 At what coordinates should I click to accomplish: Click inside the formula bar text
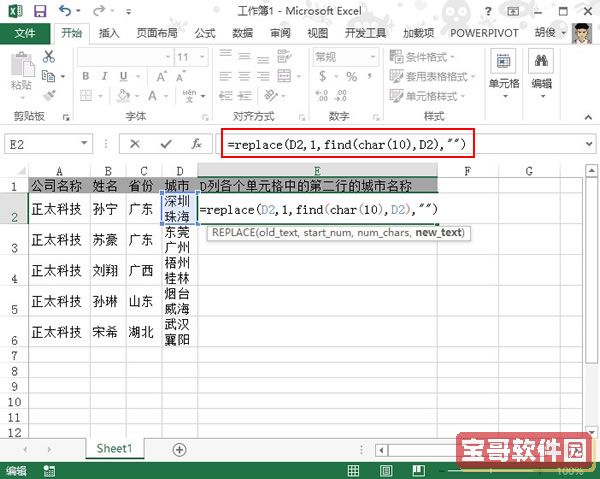(x=346, y=145)
